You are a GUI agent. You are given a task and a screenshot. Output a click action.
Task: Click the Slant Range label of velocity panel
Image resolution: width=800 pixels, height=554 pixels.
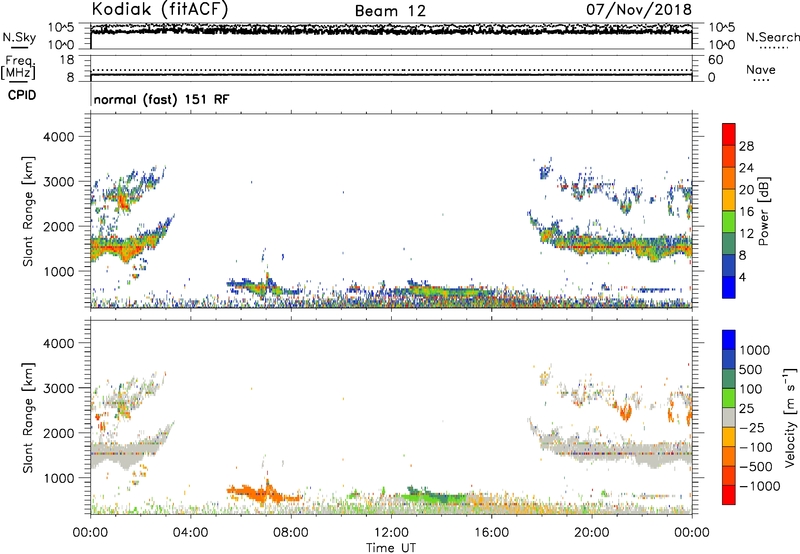28,417
